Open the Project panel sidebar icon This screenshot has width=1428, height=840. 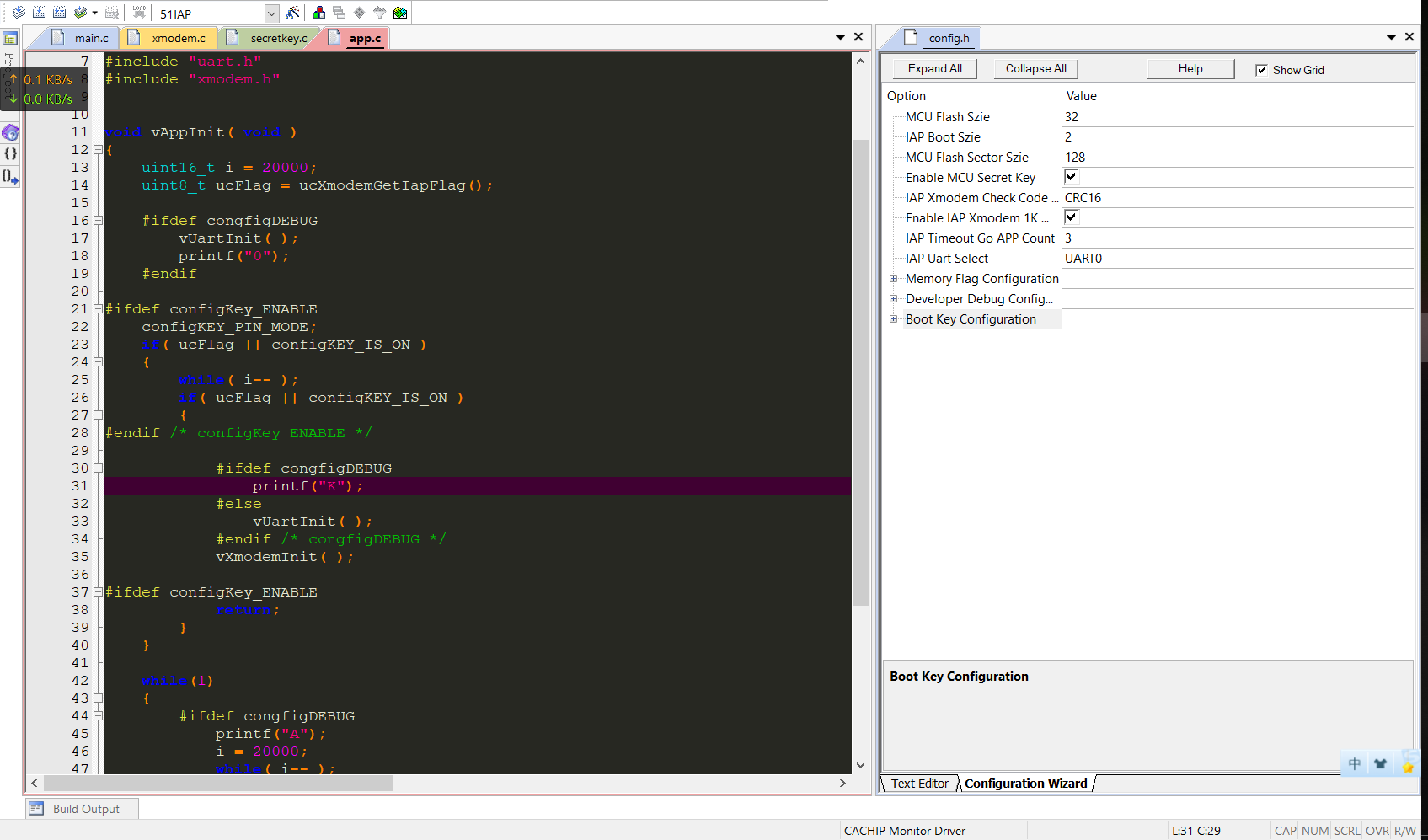pos(10,39)
